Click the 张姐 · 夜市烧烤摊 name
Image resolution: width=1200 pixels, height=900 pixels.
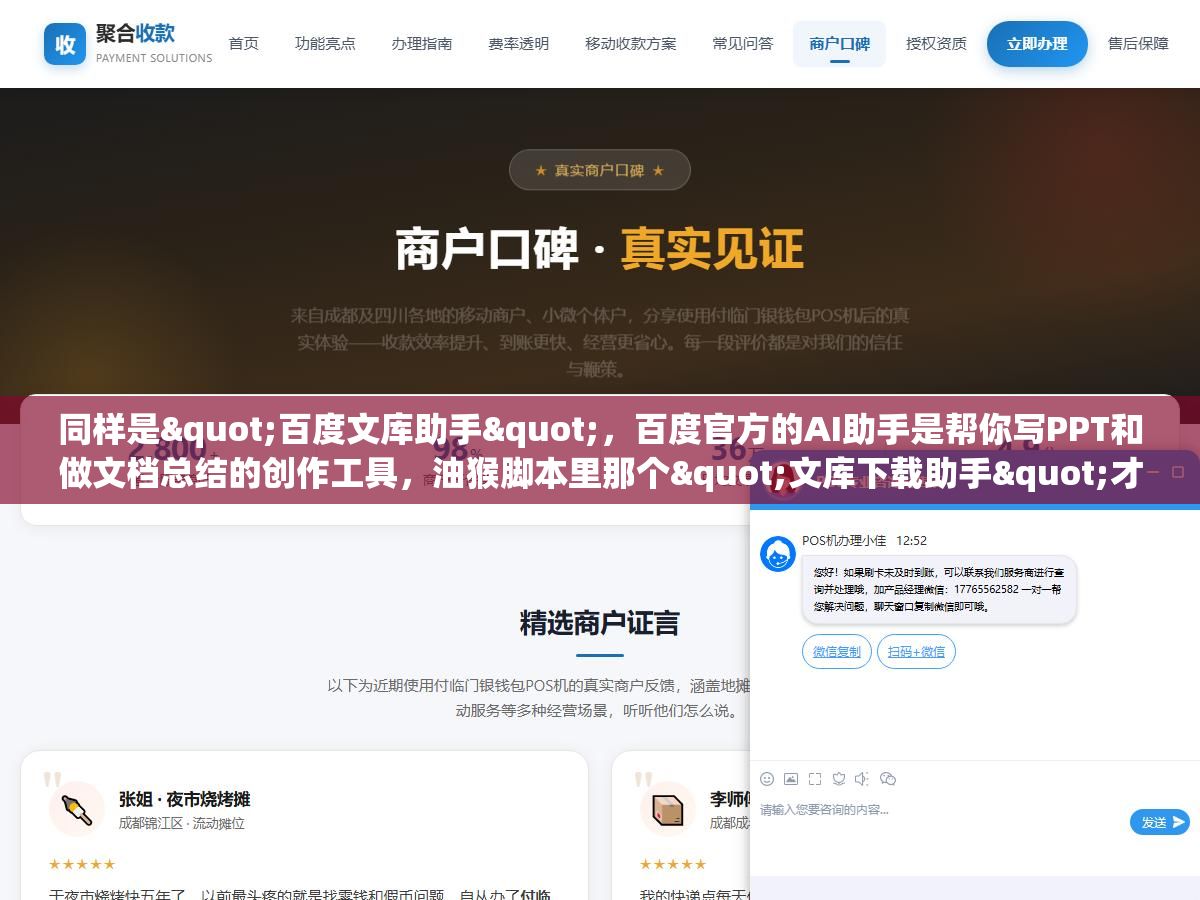pyautogui.click(x=184, y=799)
